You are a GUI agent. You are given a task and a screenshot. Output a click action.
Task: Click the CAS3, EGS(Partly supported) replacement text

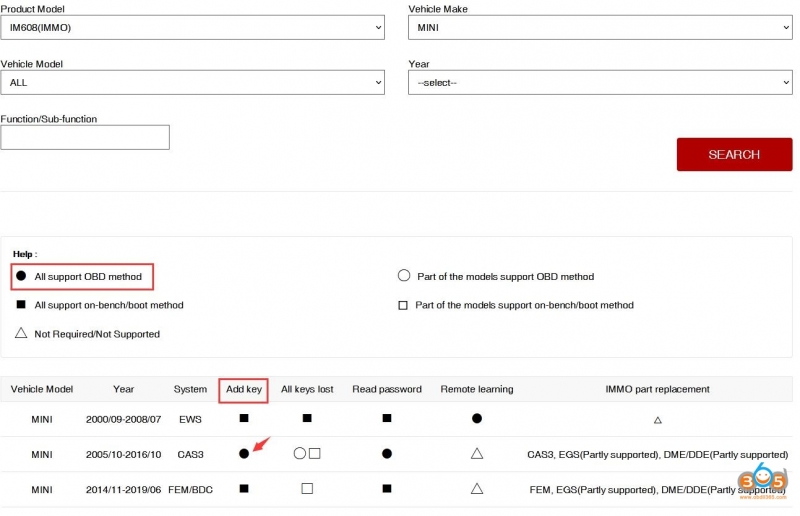(657, 454)
